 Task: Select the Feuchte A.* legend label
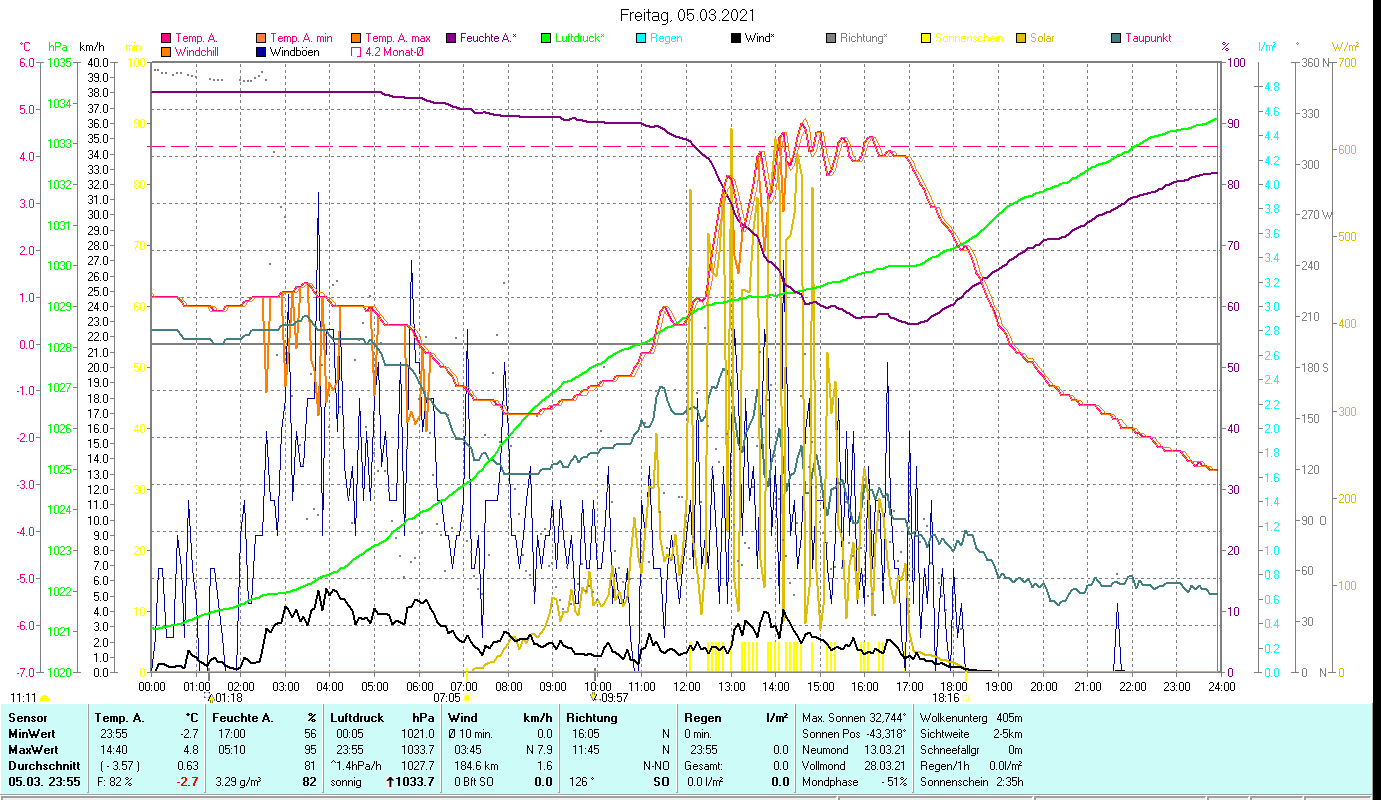(x=489, y=38)
